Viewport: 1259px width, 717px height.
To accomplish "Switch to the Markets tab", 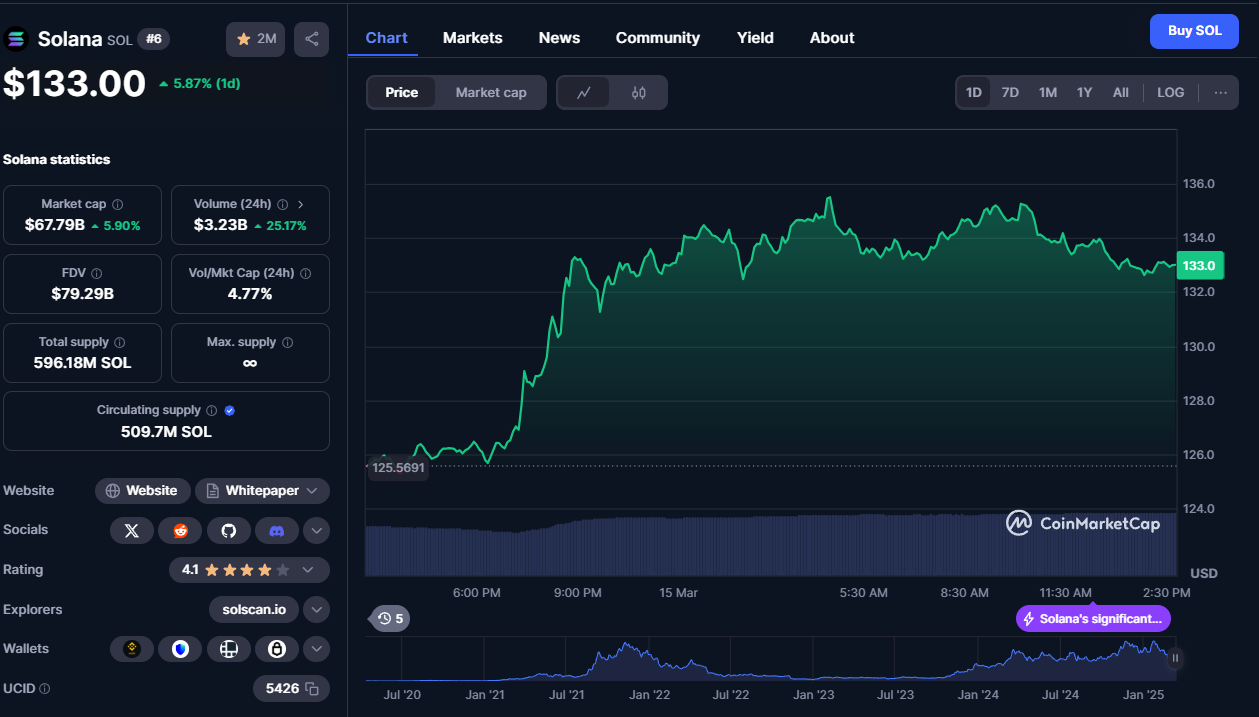I will click(472, 38).
